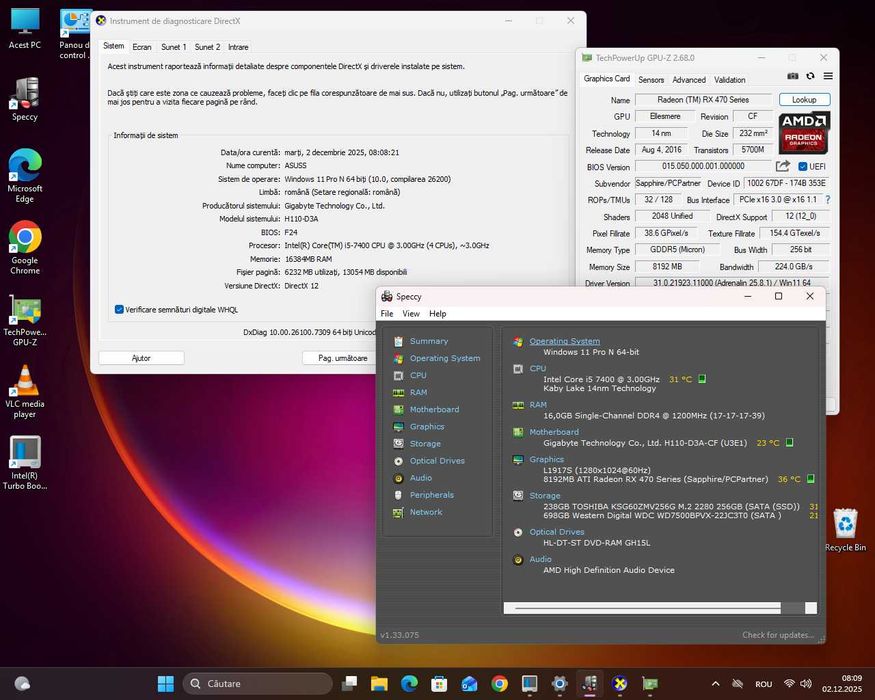Click the GPU-Z Name field Radeon RX 470

point(703,99)
